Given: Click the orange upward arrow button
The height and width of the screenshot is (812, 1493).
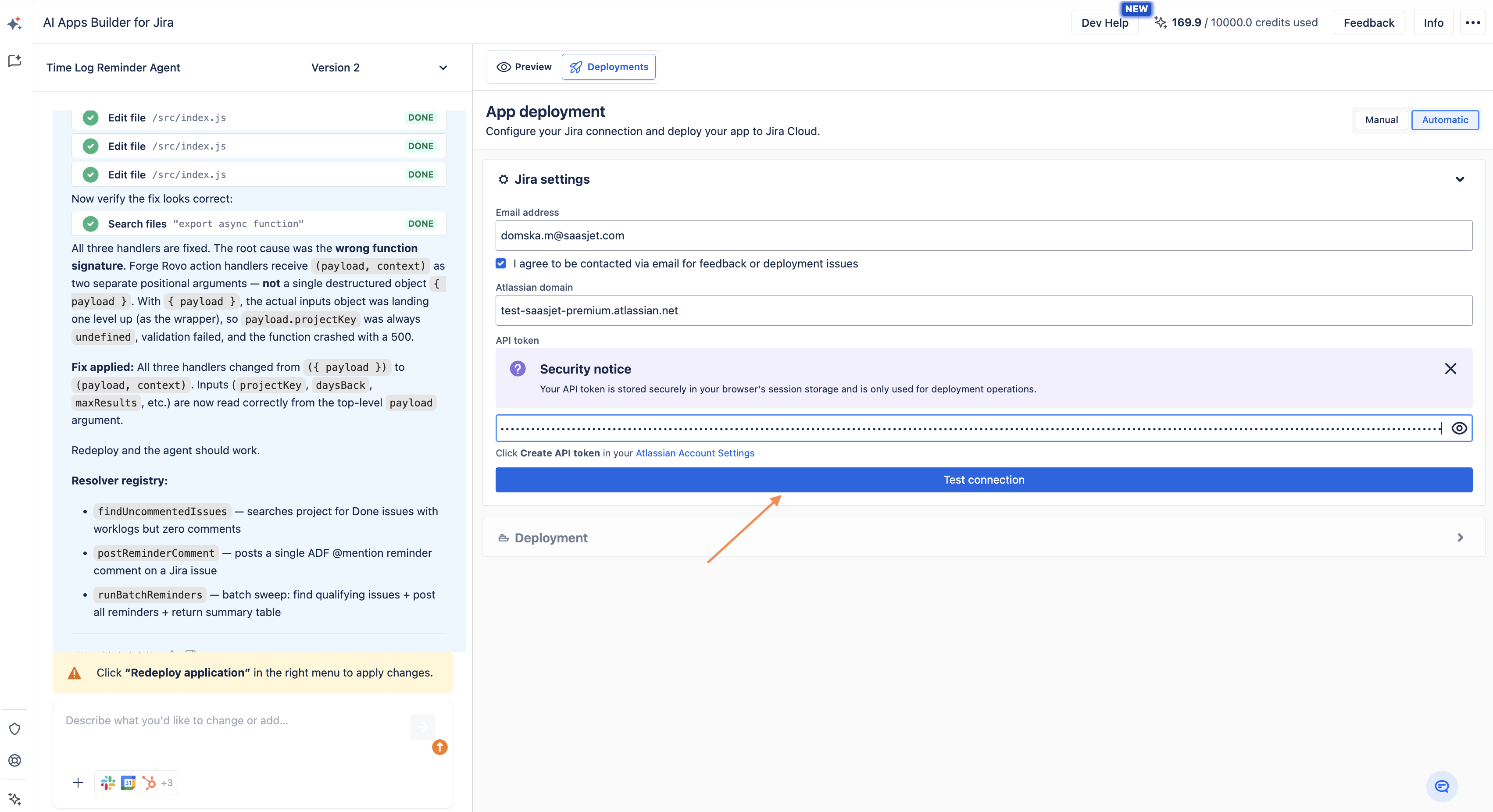Looking at the screenshot, I should coord(440,747).
